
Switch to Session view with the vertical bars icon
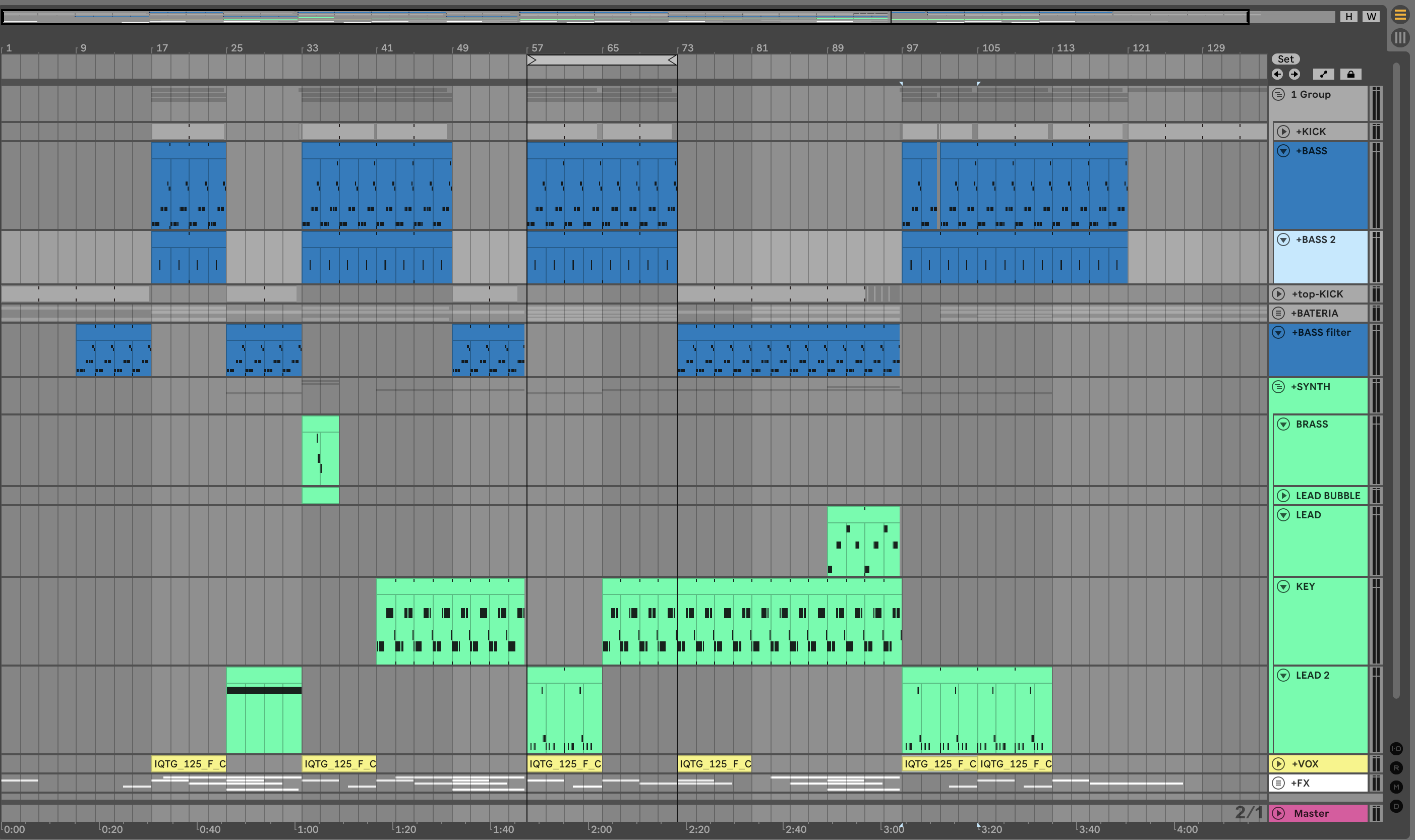(x=1400, y=38)
